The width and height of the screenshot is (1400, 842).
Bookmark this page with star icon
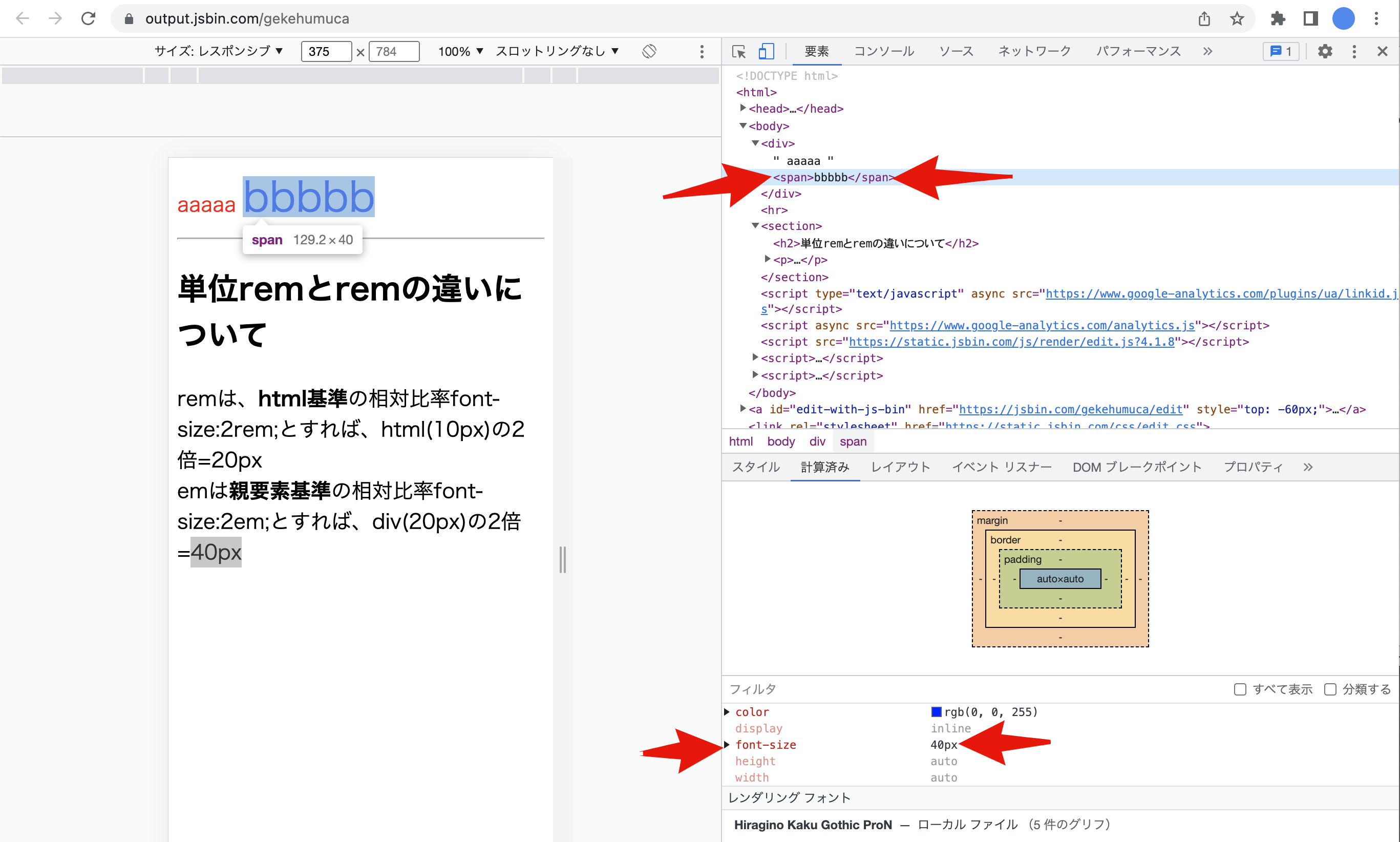click(x=1237, y=19)
